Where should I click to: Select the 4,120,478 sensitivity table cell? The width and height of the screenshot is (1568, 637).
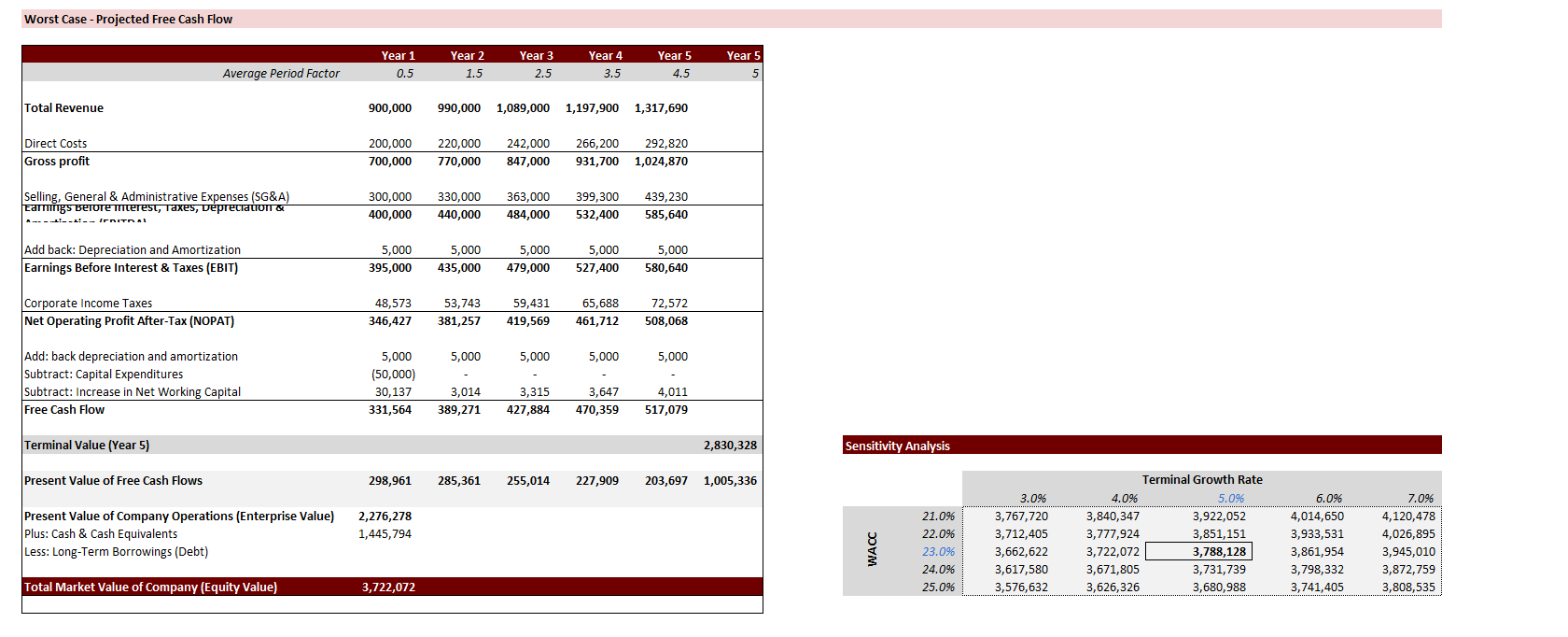1407,517
